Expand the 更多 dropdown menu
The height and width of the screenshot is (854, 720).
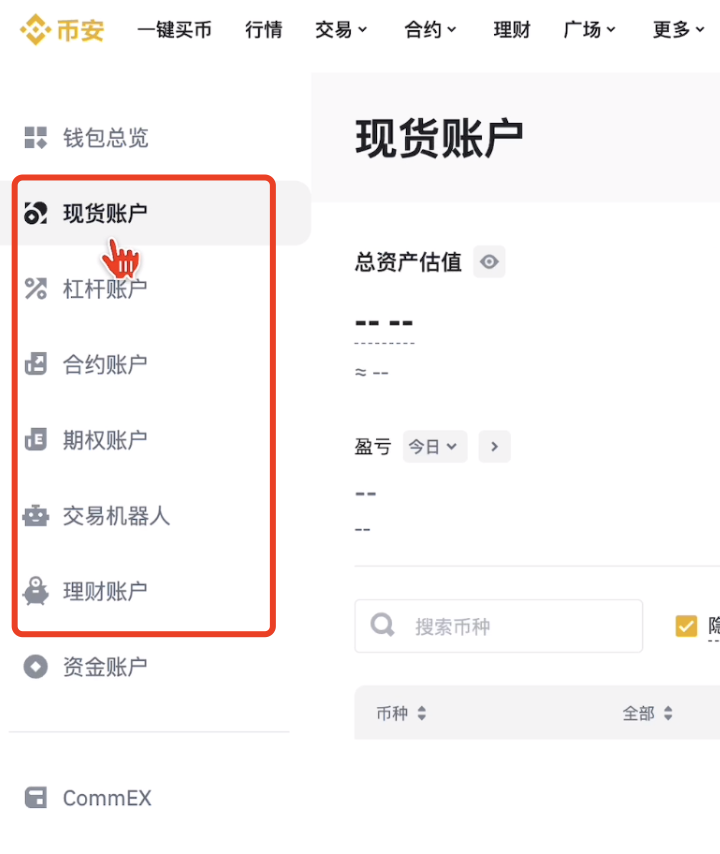679,29
